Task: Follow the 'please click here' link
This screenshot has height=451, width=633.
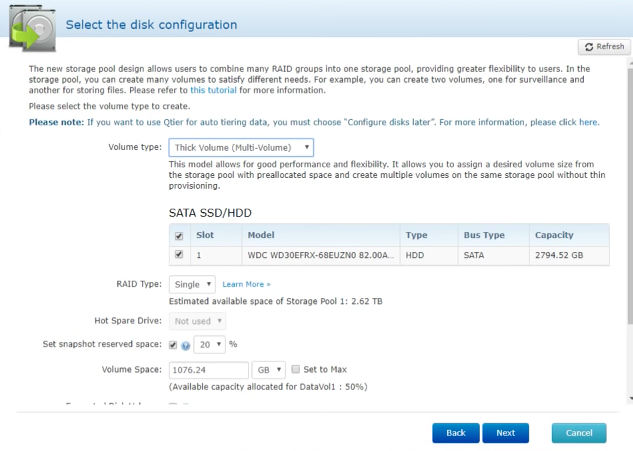Action: pos(564,122)
